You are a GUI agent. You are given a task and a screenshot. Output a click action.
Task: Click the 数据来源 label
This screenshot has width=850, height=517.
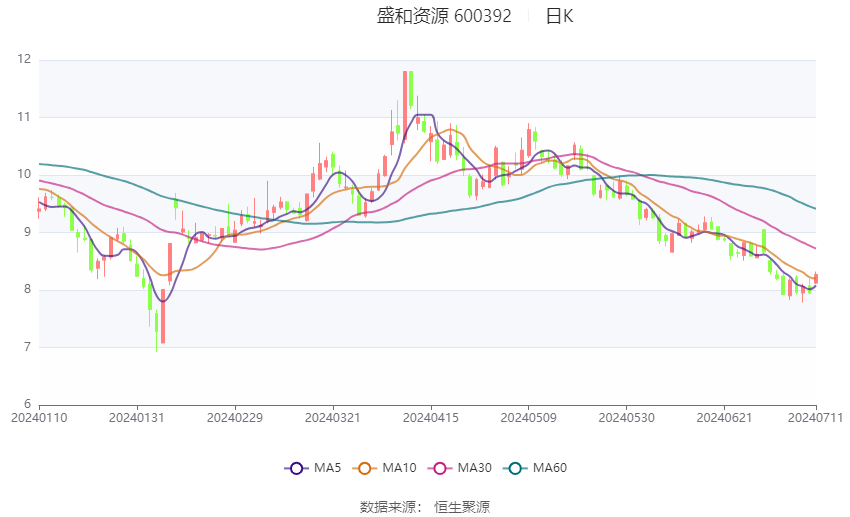pos(388,507)
